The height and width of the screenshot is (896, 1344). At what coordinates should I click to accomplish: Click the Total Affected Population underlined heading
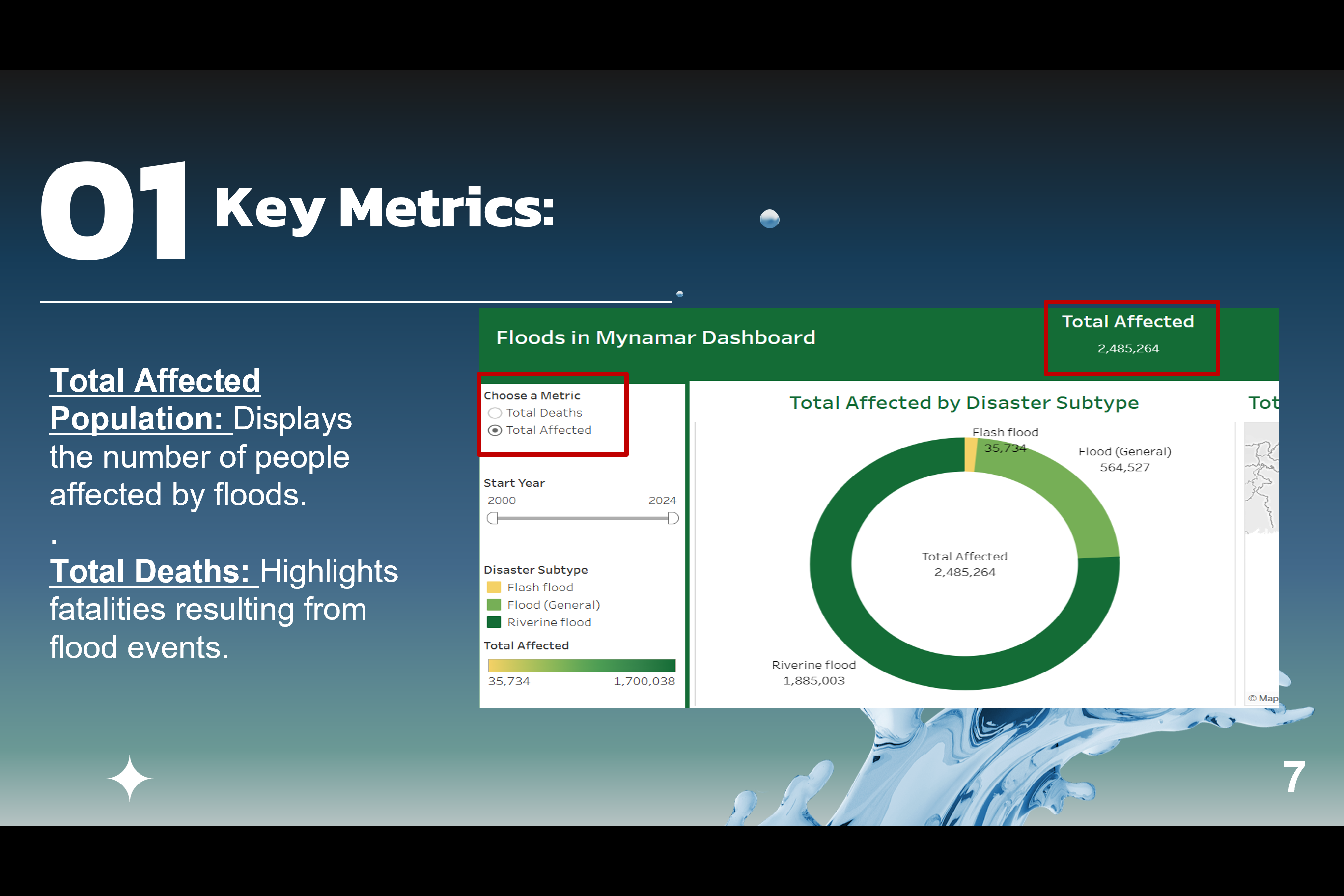click(155, 381)
